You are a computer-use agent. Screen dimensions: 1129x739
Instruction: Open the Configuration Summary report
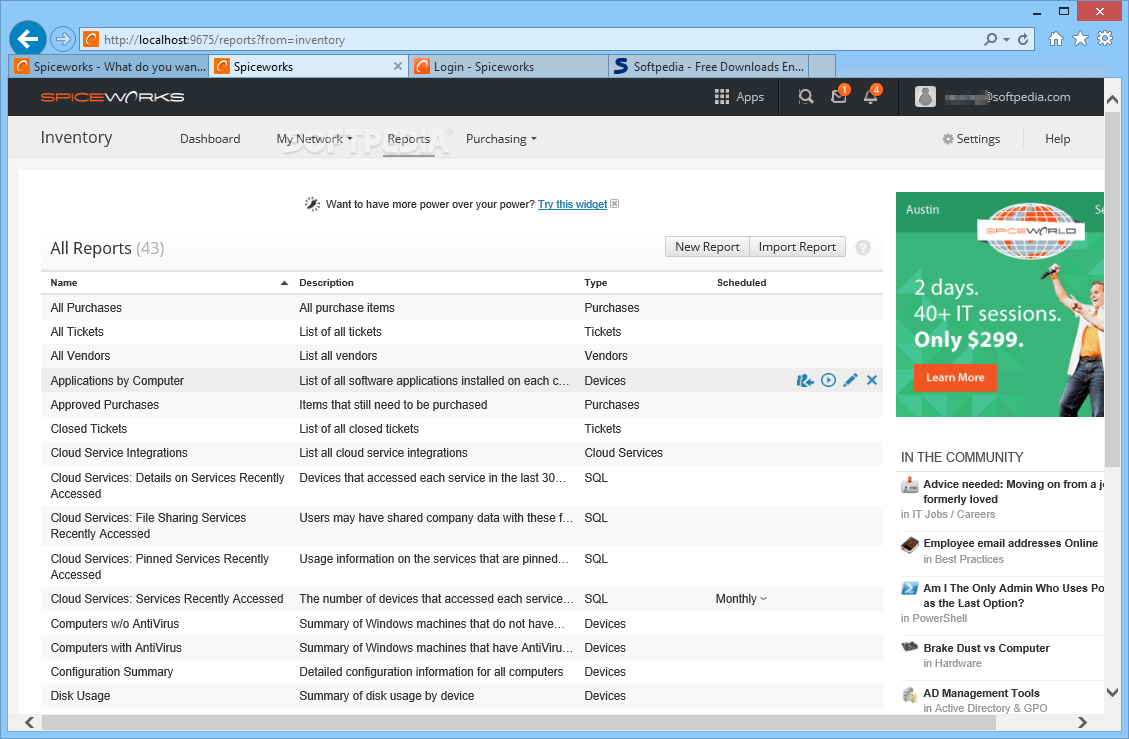pos(112,671)
